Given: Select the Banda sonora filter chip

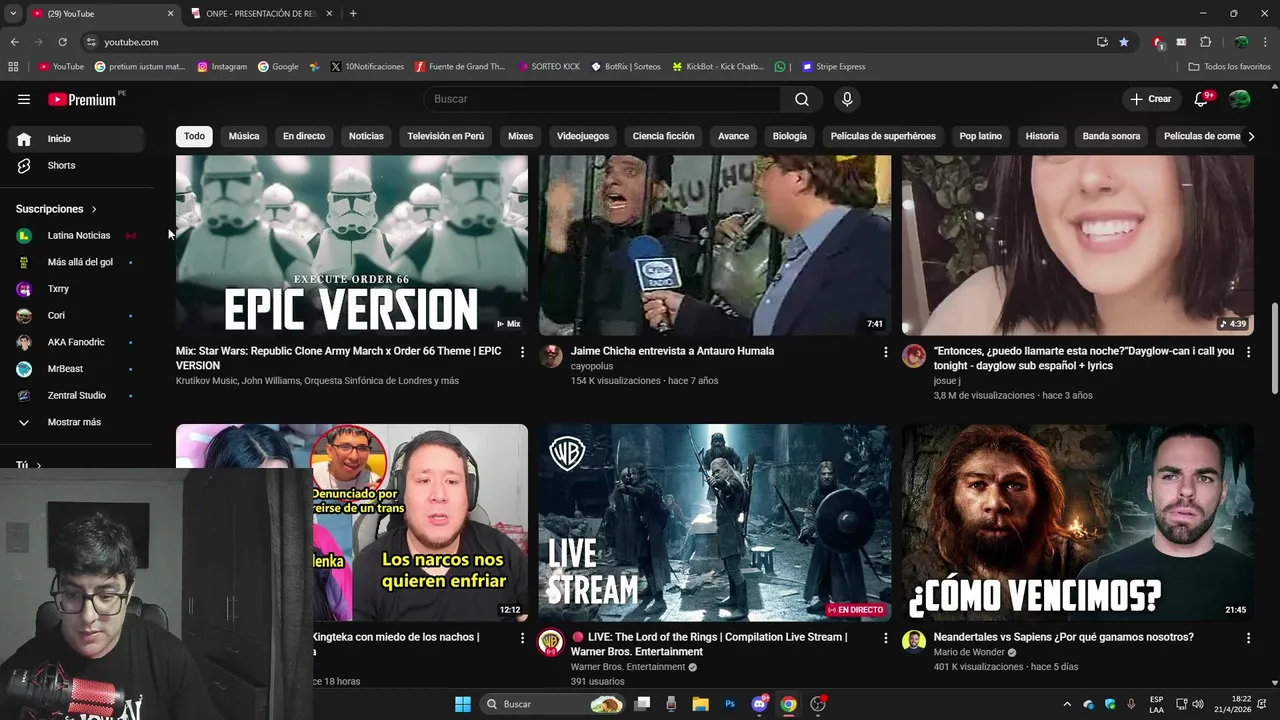Looking at the screenshot, I should pyautogui.click(x=1111, y=136).
